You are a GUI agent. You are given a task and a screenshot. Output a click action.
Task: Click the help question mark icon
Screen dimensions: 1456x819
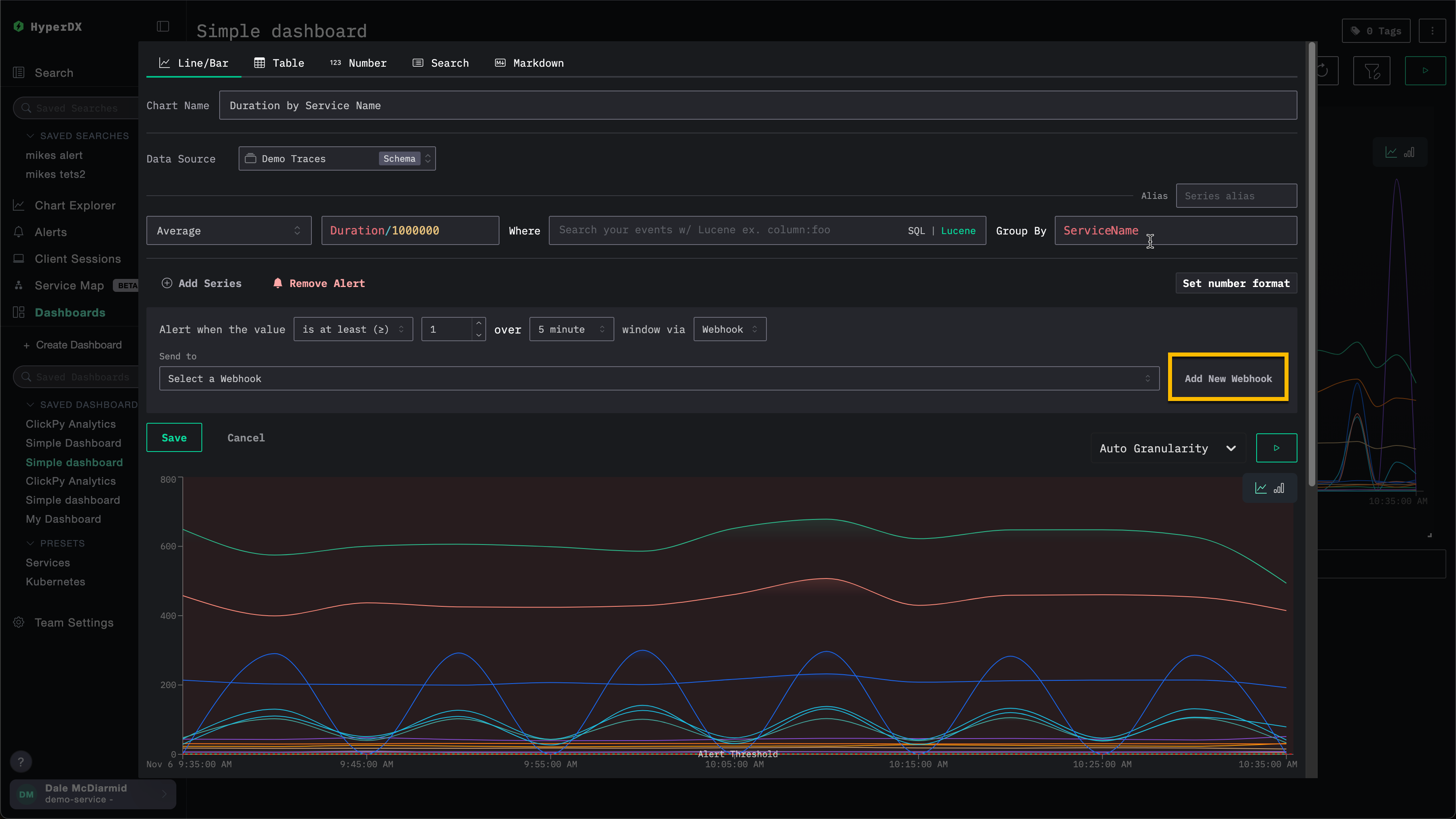pyautogui.click(x=21, y=761)
